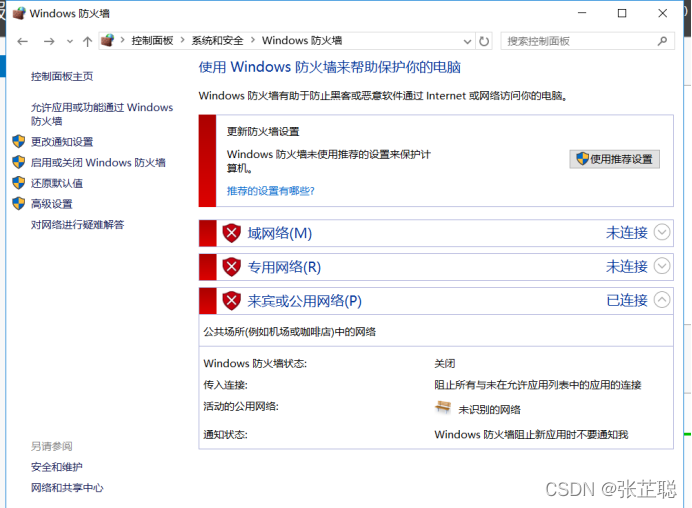
Task: Click the shield icon beside 启用或关闭 Windows 防火墙
Action: 19,162
